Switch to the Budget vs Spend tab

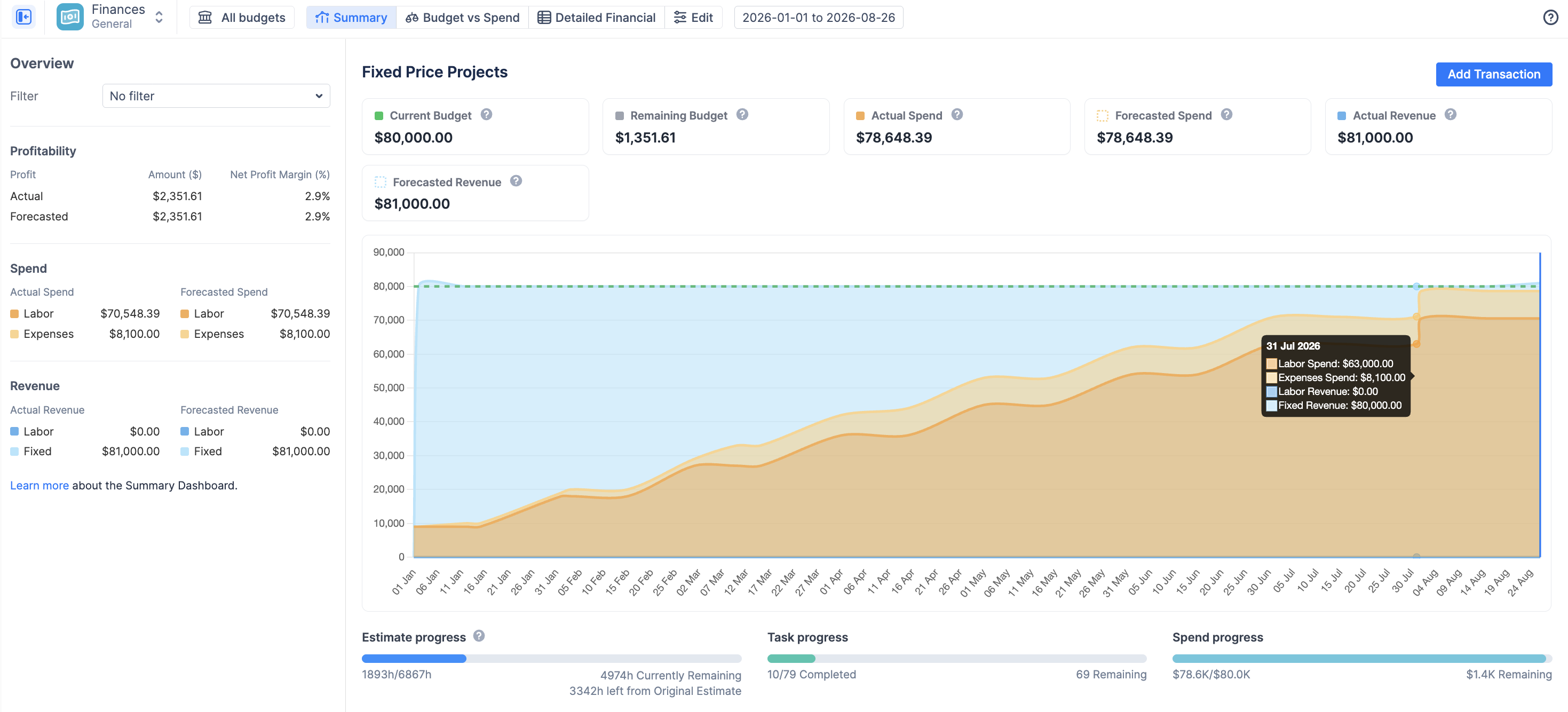(463, 18)
